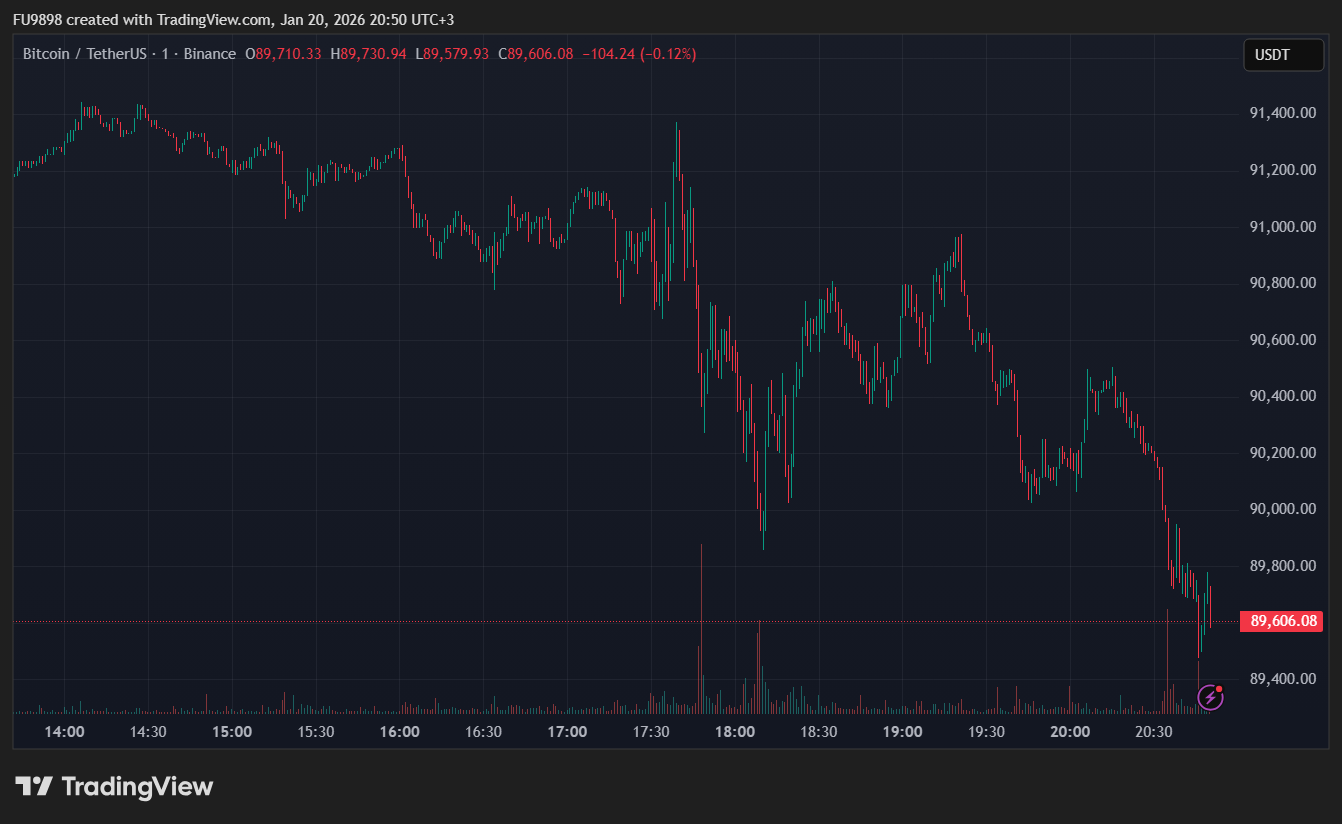Click the Jan 20, 2026 20:50 UTC+3 timestamp

tap(367, 19)
